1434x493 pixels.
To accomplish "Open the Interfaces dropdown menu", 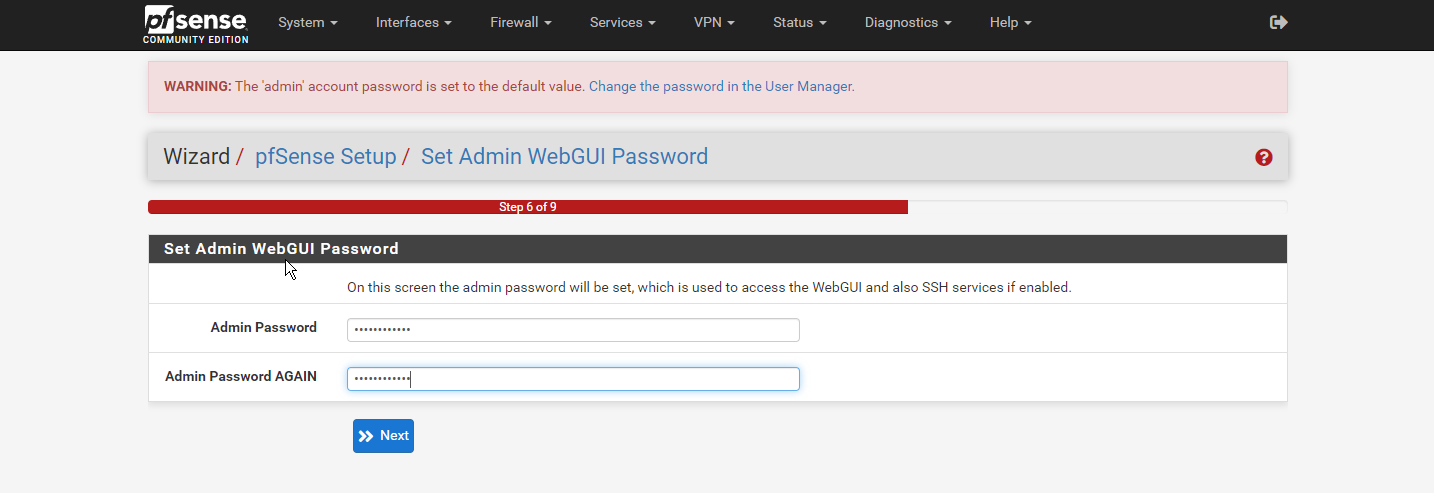I will click(x=414, y=22).
